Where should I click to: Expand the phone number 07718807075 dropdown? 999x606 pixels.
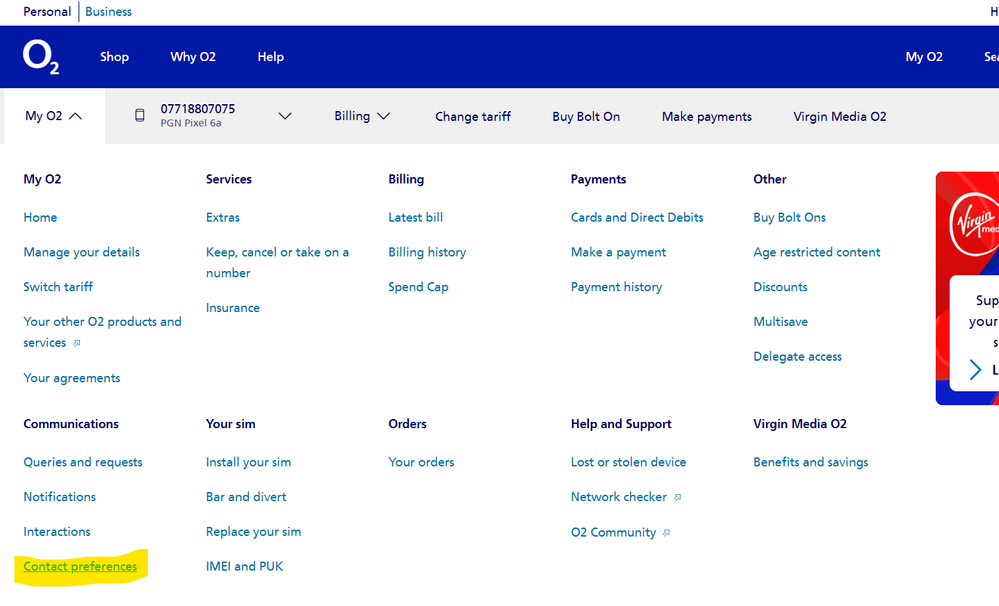285,116
